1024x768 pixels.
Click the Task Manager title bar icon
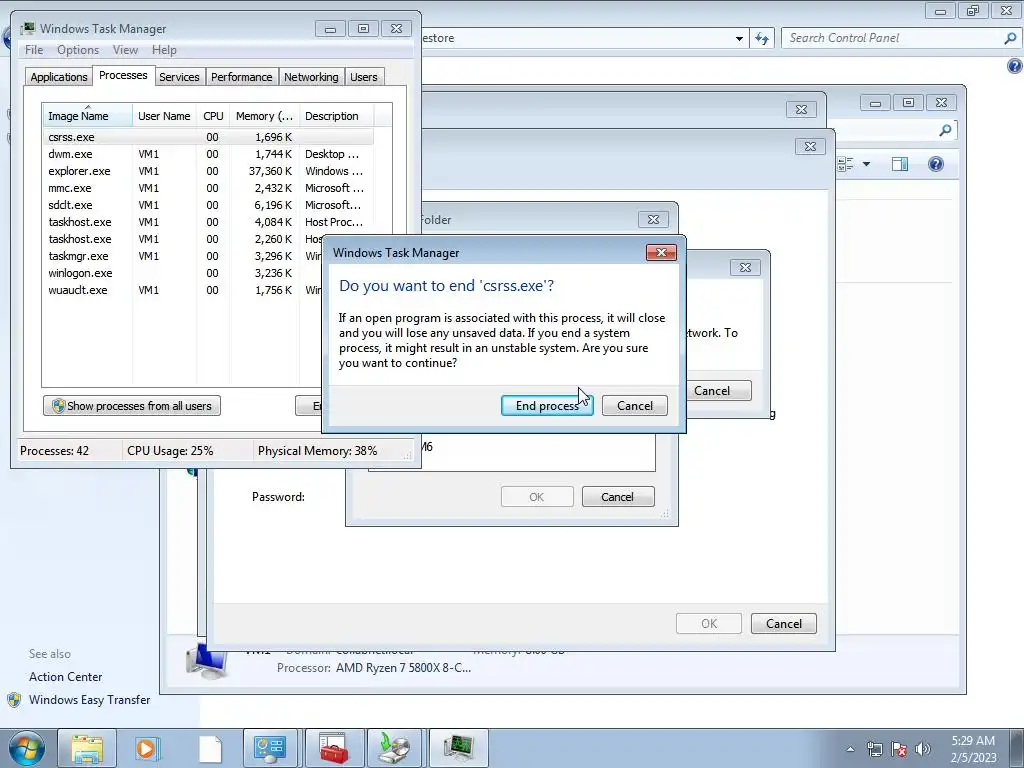click(x=27, y=29)
